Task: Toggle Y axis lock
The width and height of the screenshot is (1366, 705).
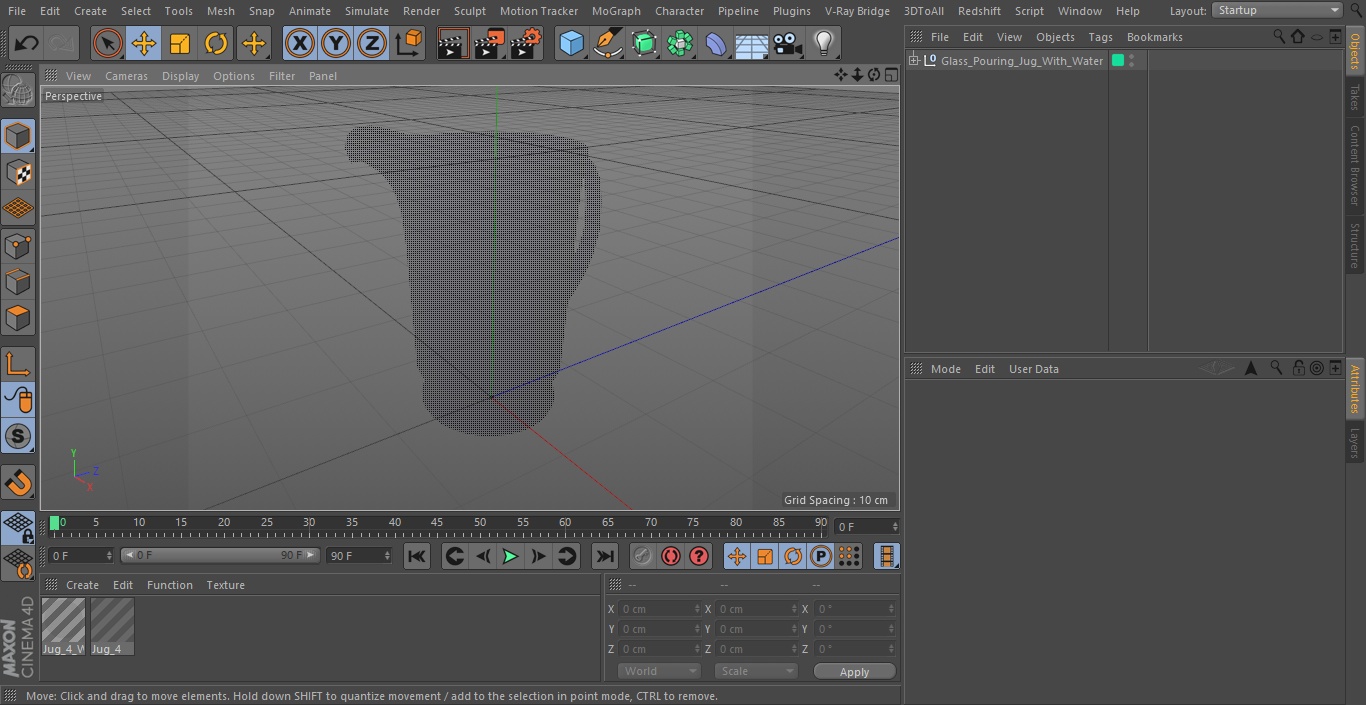Action: (336, 43)
